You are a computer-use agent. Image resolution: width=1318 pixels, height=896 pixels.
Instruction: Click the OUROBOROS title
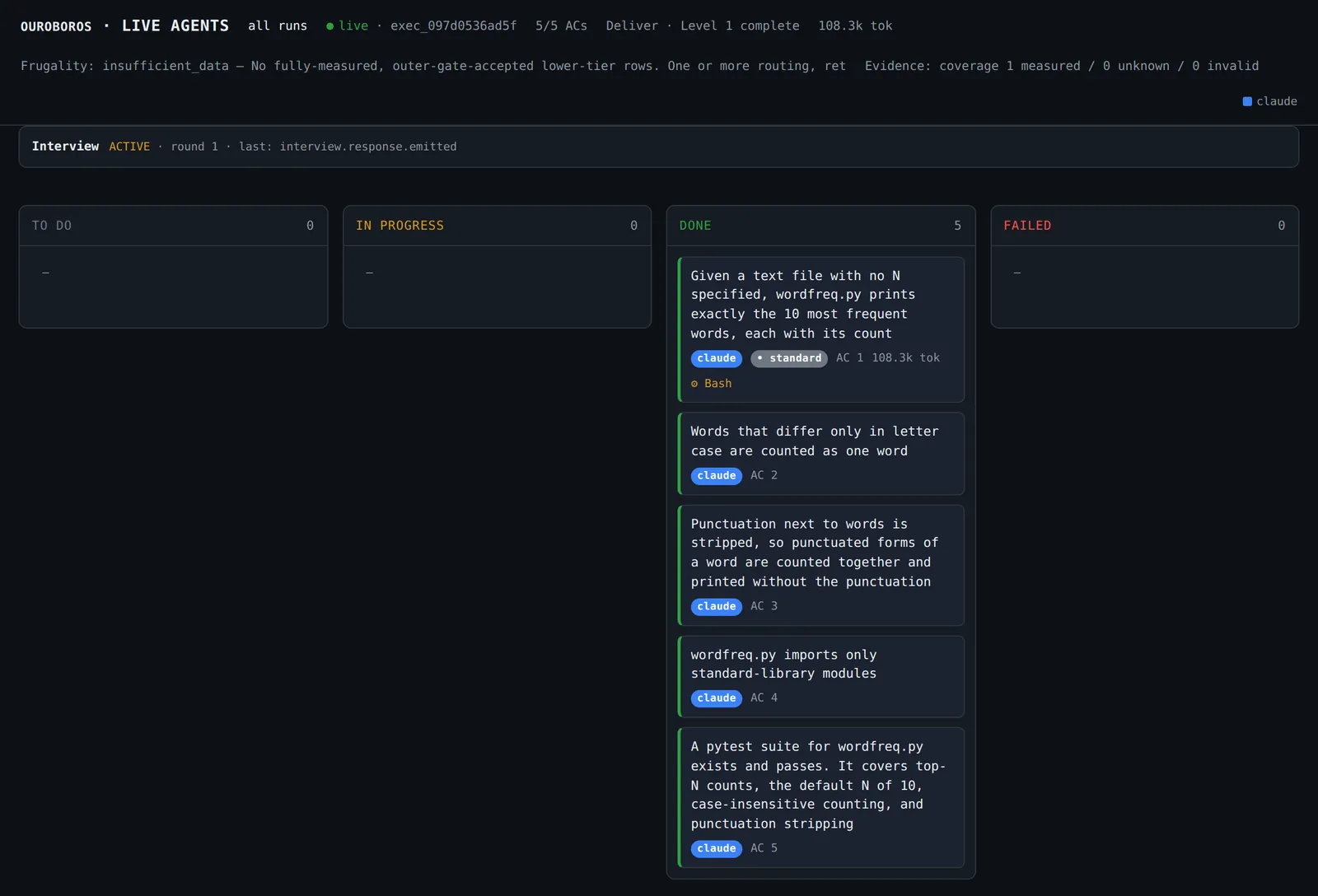(x=56, y=26)
